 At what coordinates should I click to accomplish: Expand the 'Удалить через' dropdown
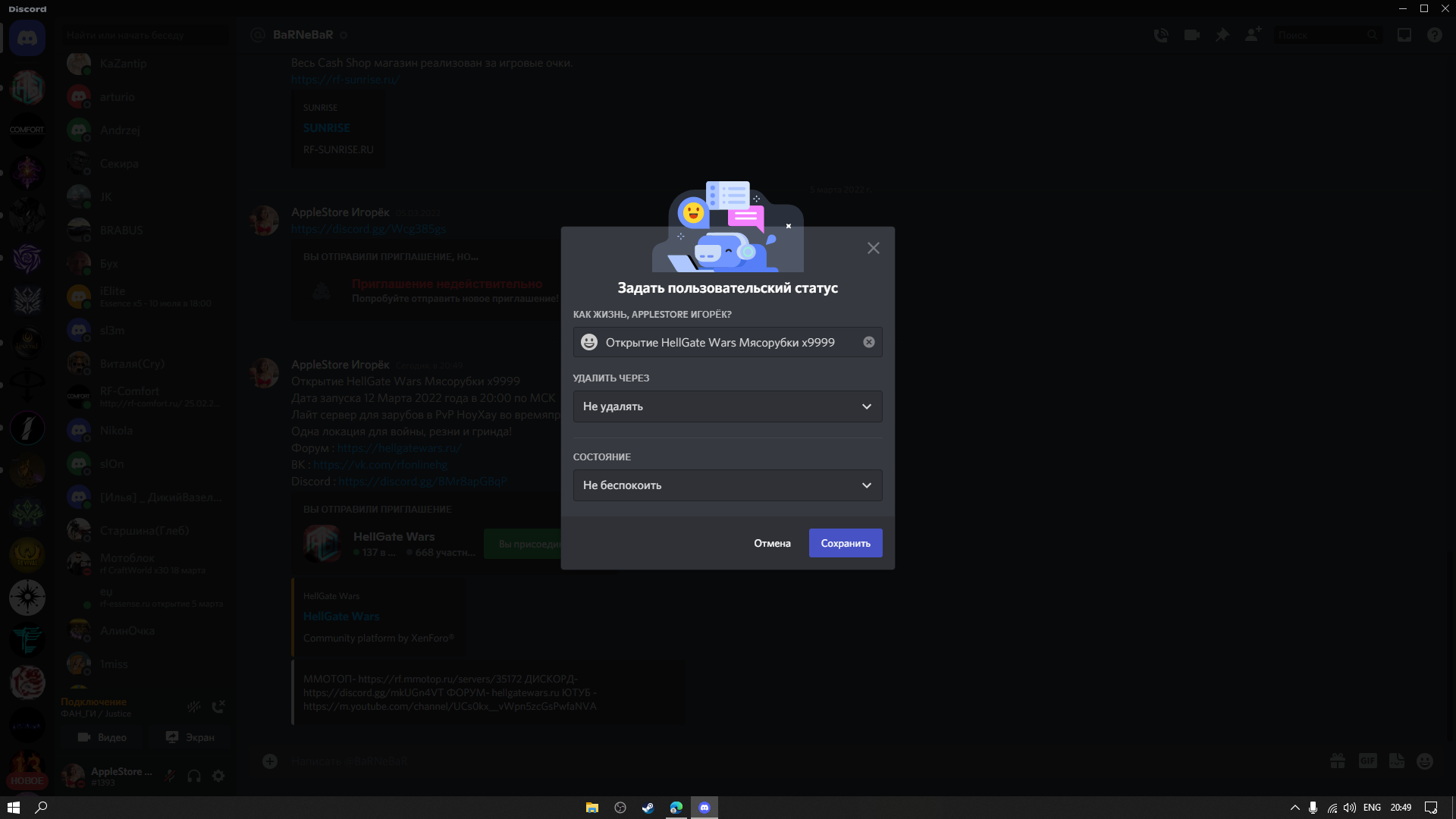click(727, 406)
